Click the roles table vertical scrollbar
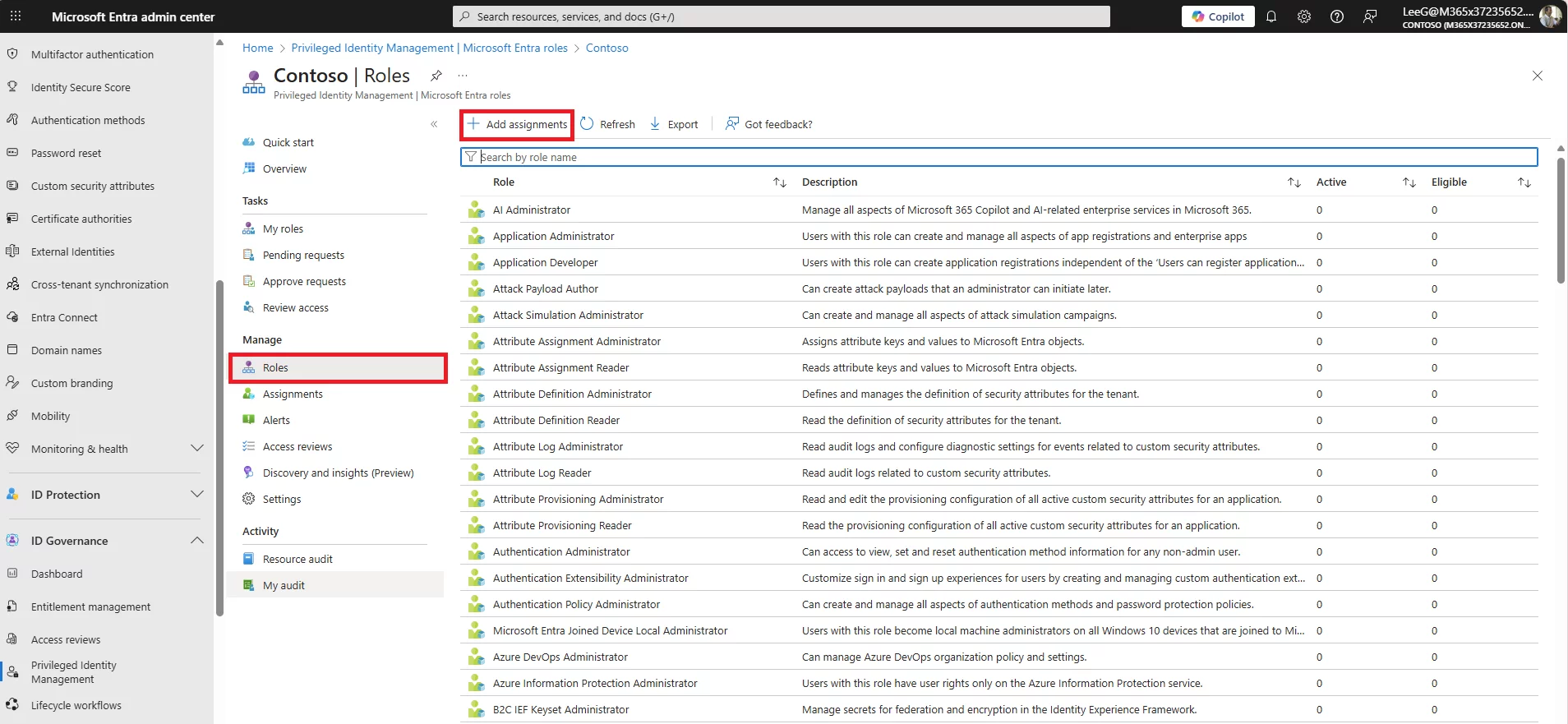 [1561, 219]
